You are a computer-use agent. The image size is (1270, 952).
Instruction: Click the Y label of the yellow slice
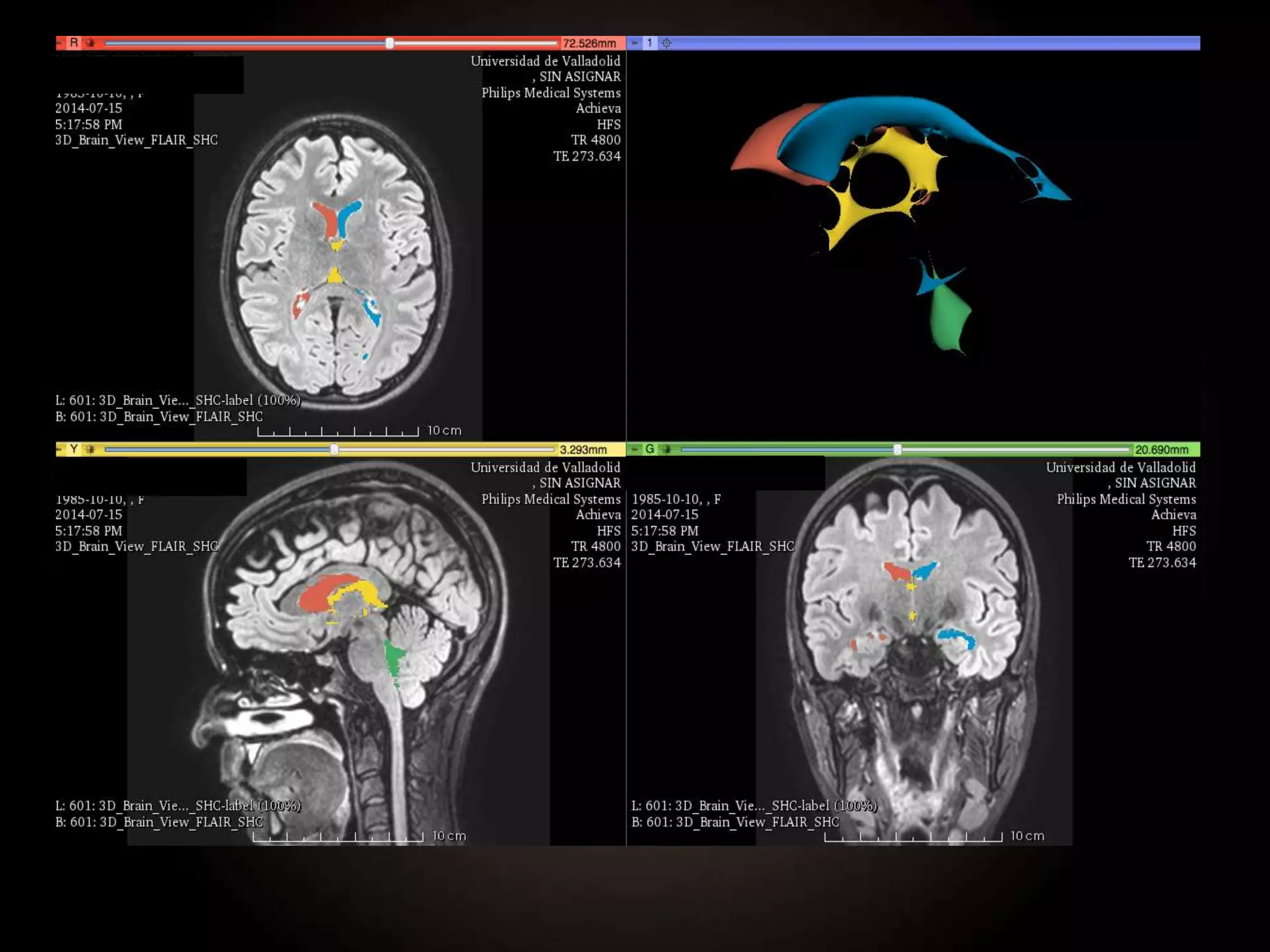coord(74,449)
